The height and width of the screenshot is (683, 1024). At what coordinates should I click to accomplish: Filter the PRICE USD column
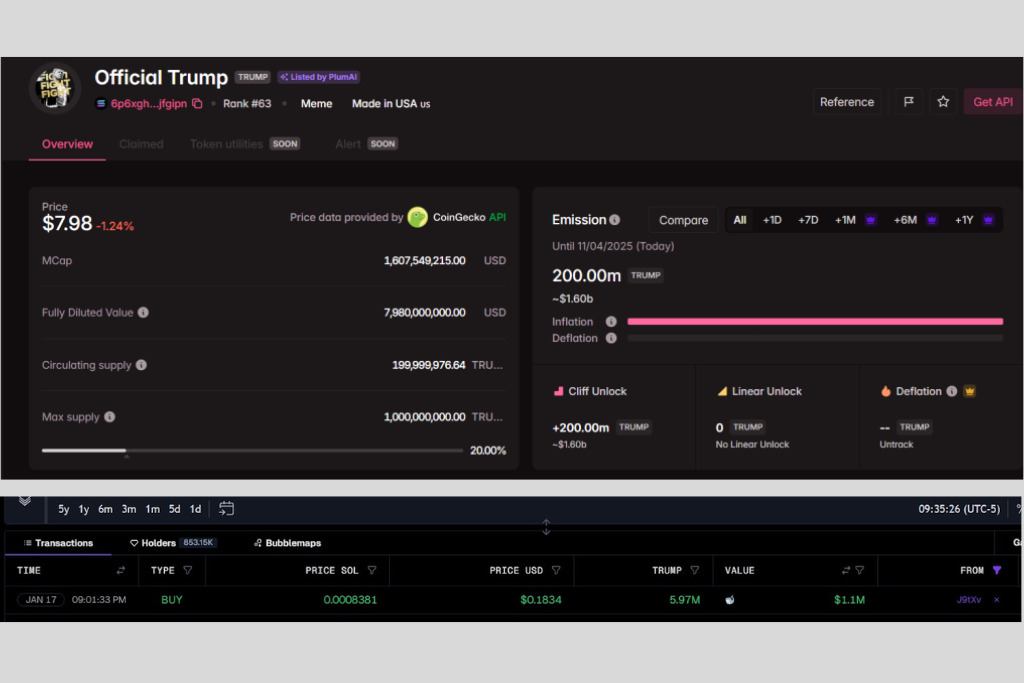(556, 570)
